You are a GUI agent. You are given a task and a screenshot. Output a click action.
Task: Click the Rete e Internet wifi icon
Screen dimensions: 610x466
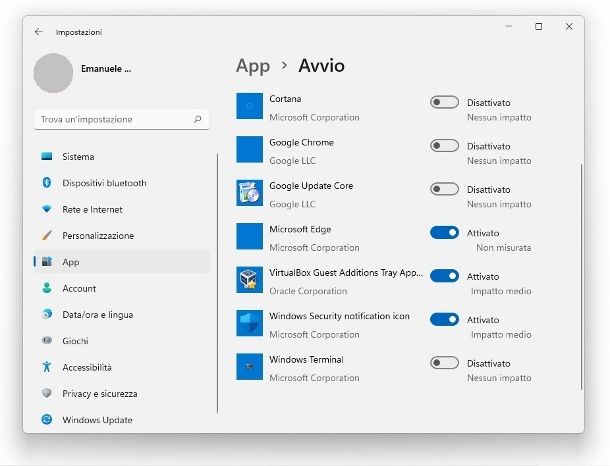click(47, 209)
